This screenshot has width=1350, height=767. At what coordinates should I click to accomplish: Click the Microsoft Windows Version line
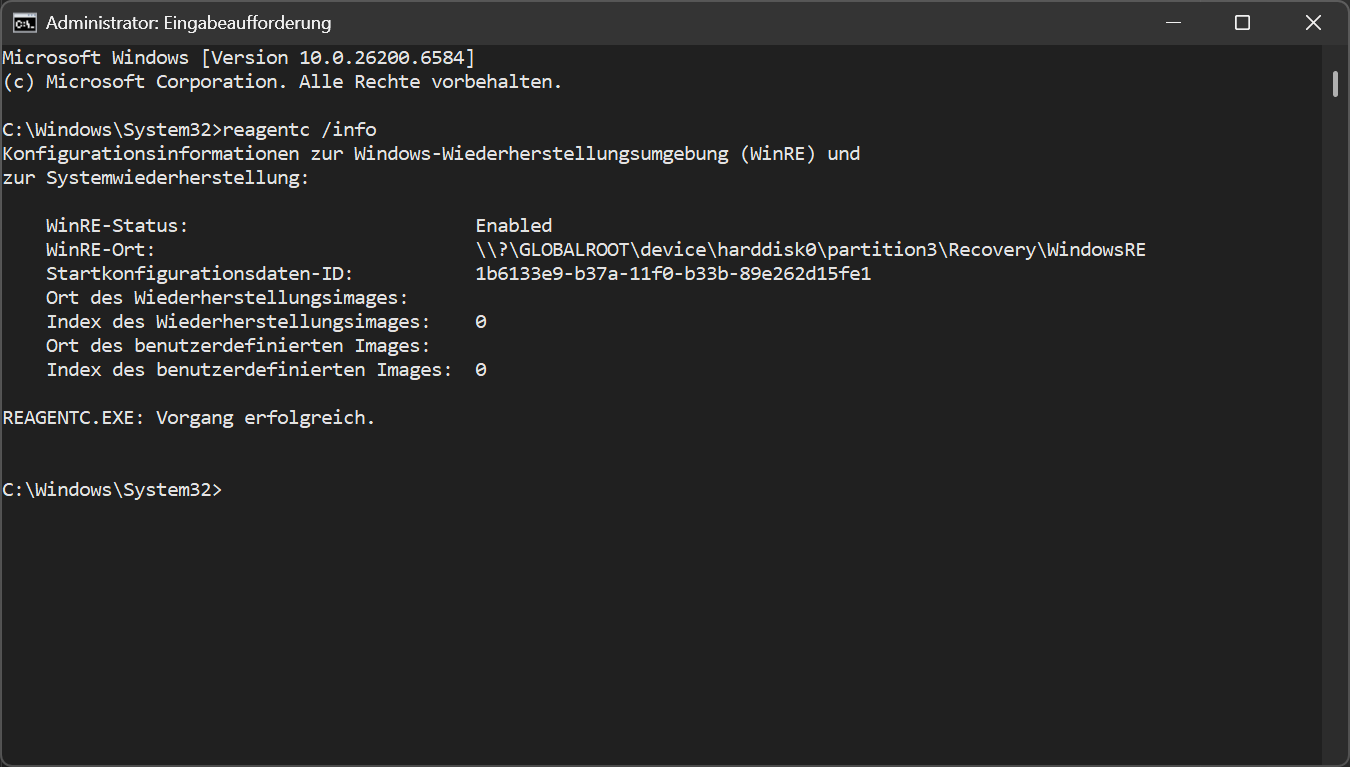(239, 58)
